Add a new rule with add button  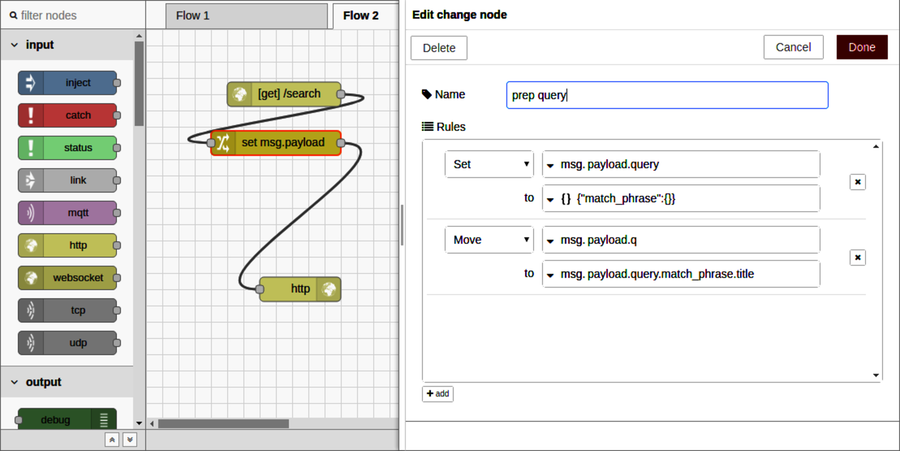(438, 394)
